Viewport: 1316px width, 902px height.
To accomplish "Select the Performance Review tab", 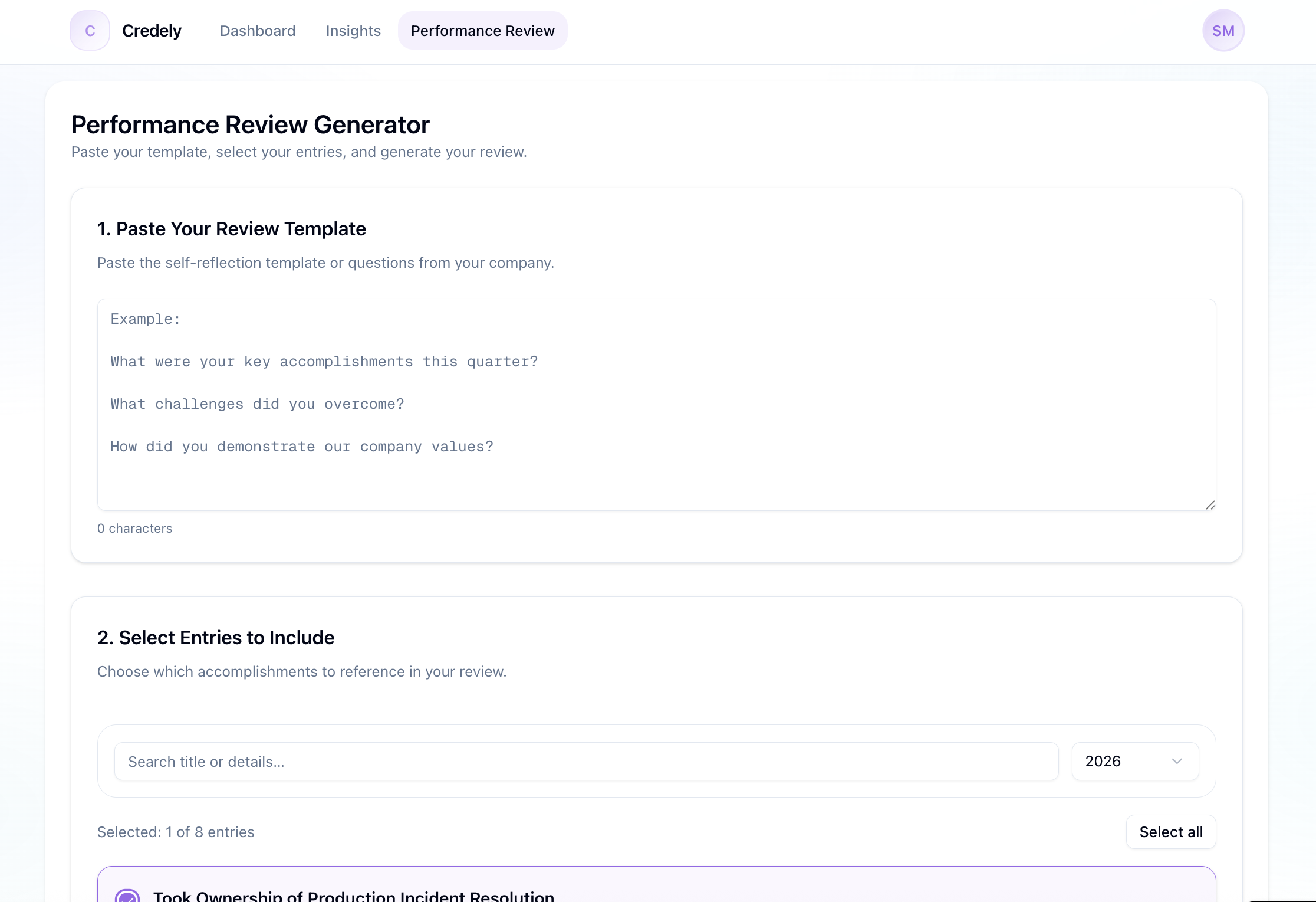I will tap(482, 30).
